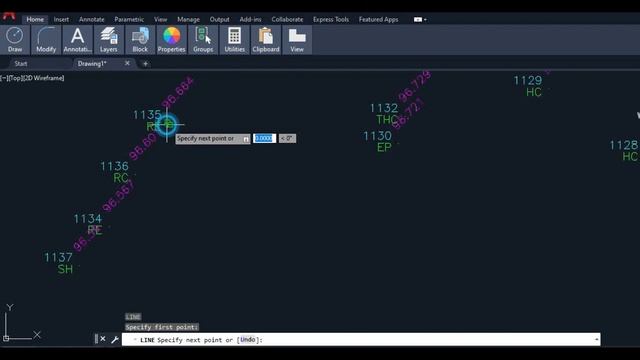Switch to the Start file tab
The image size is (640, 360).
point(21,64)
